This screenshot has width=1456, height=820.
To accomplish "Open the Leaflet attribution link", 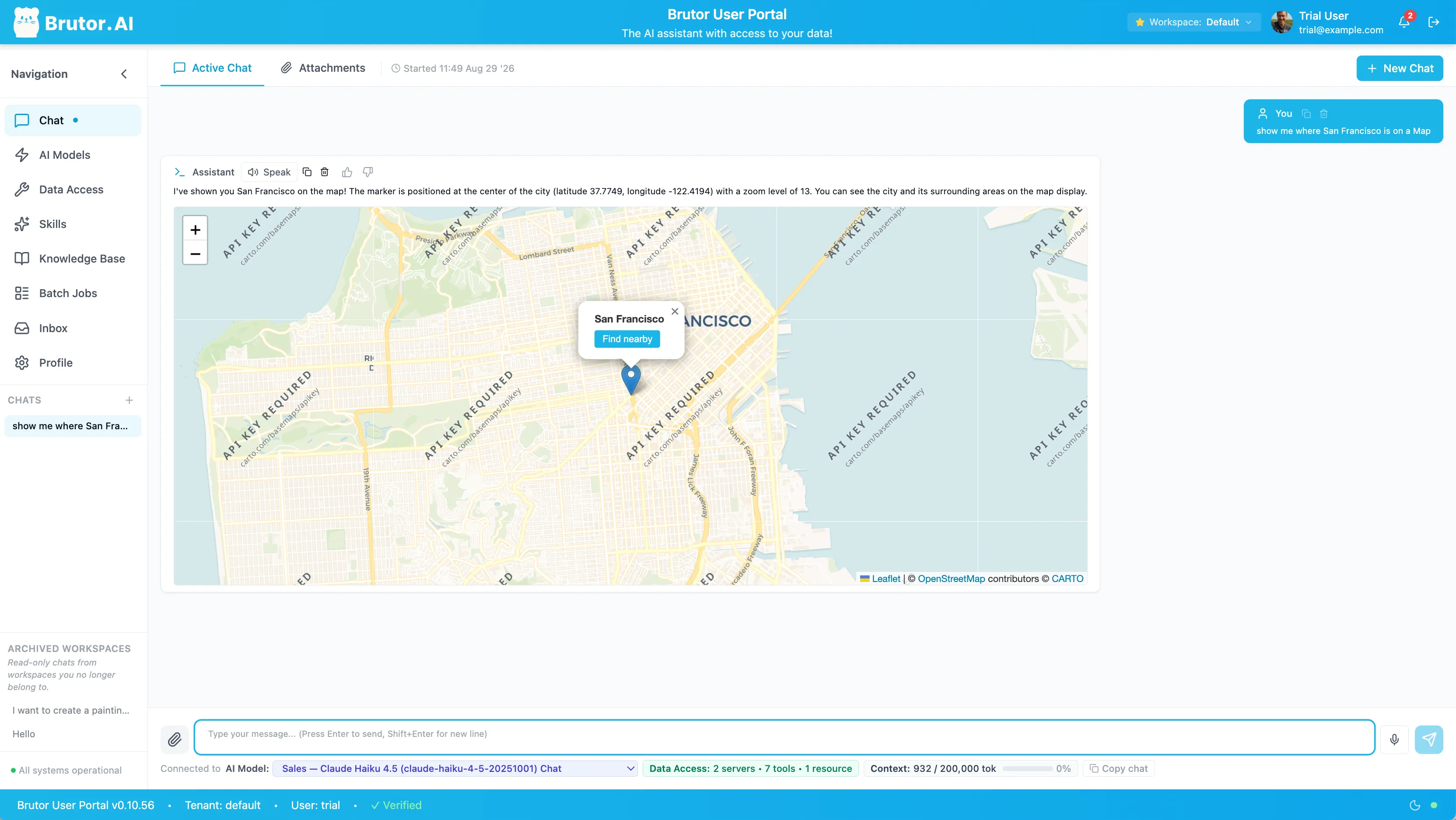I will [x=885, y=579].
